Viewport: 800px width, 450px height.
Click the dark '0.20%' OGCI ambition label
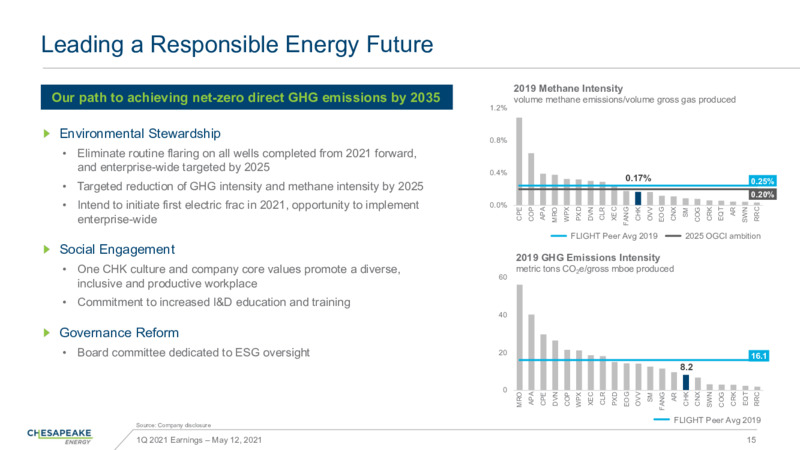click(x=762, y=194)
